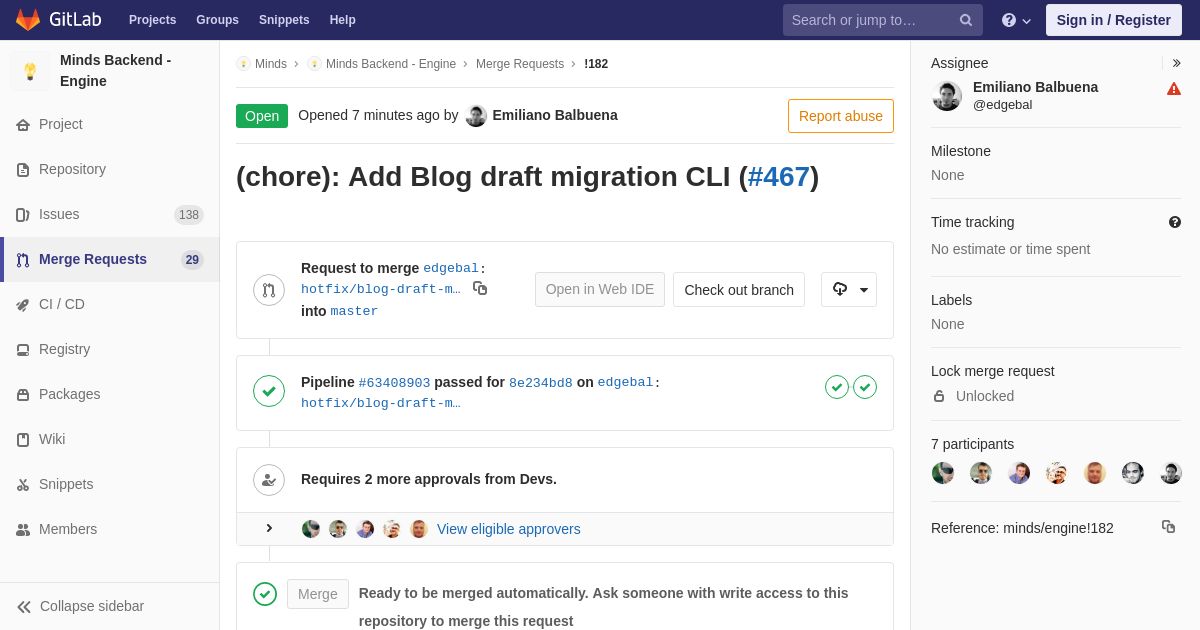Viewport: 1200px width, 630px height.
Task: Open the download dropdown button
Action: pos(849,290)
